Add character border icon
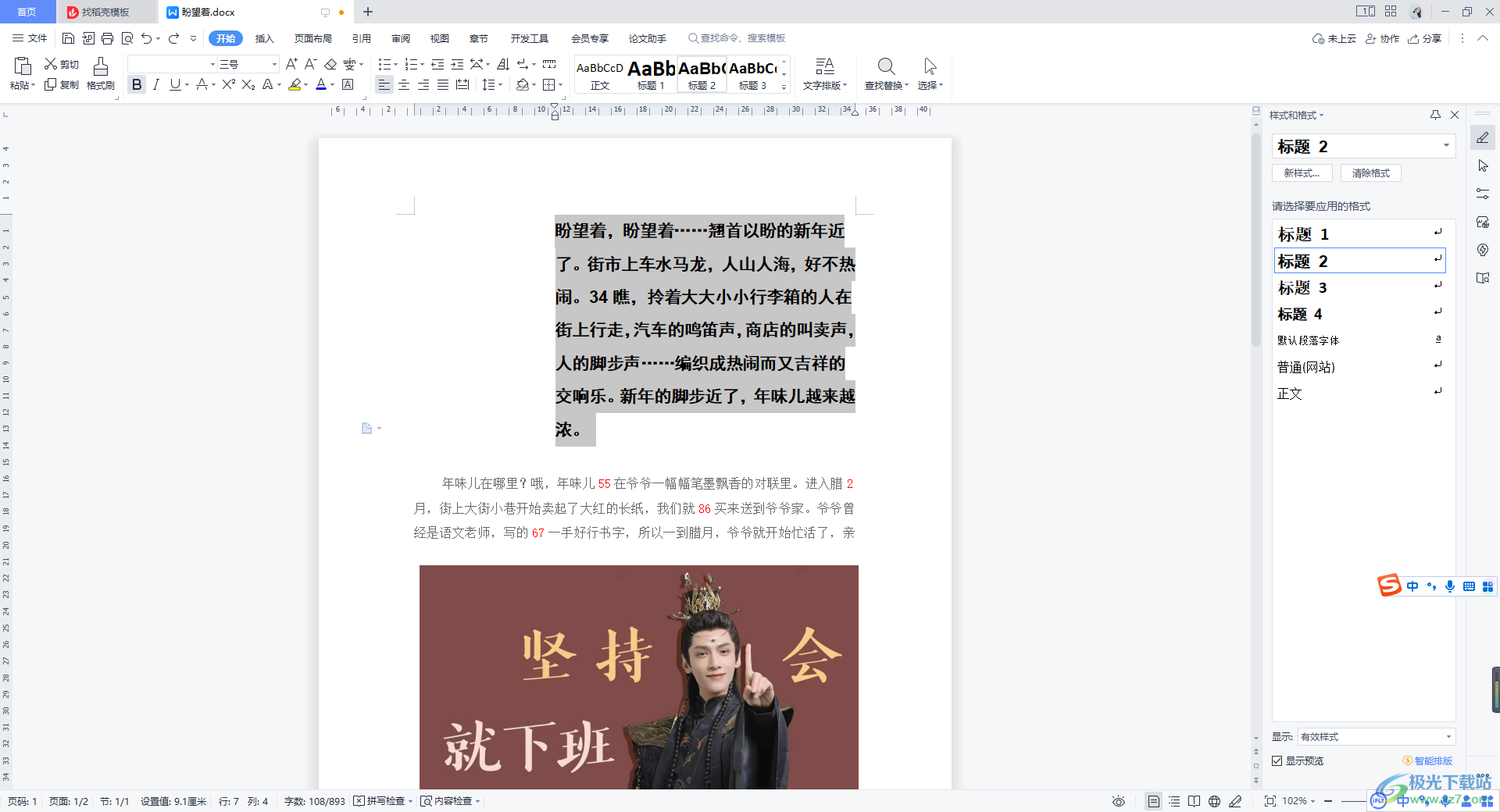Screen dimensions: 1500x812 (x=348, y=84)
